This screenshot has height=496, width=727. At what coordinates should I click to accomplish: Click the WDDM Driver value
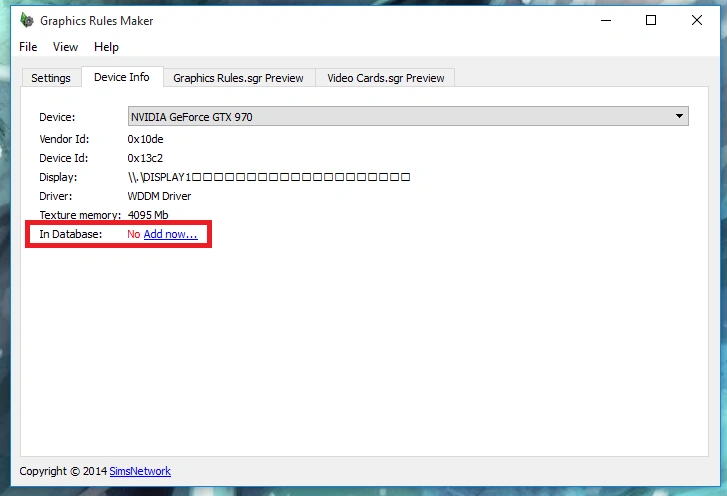click(x=159, y=196)
